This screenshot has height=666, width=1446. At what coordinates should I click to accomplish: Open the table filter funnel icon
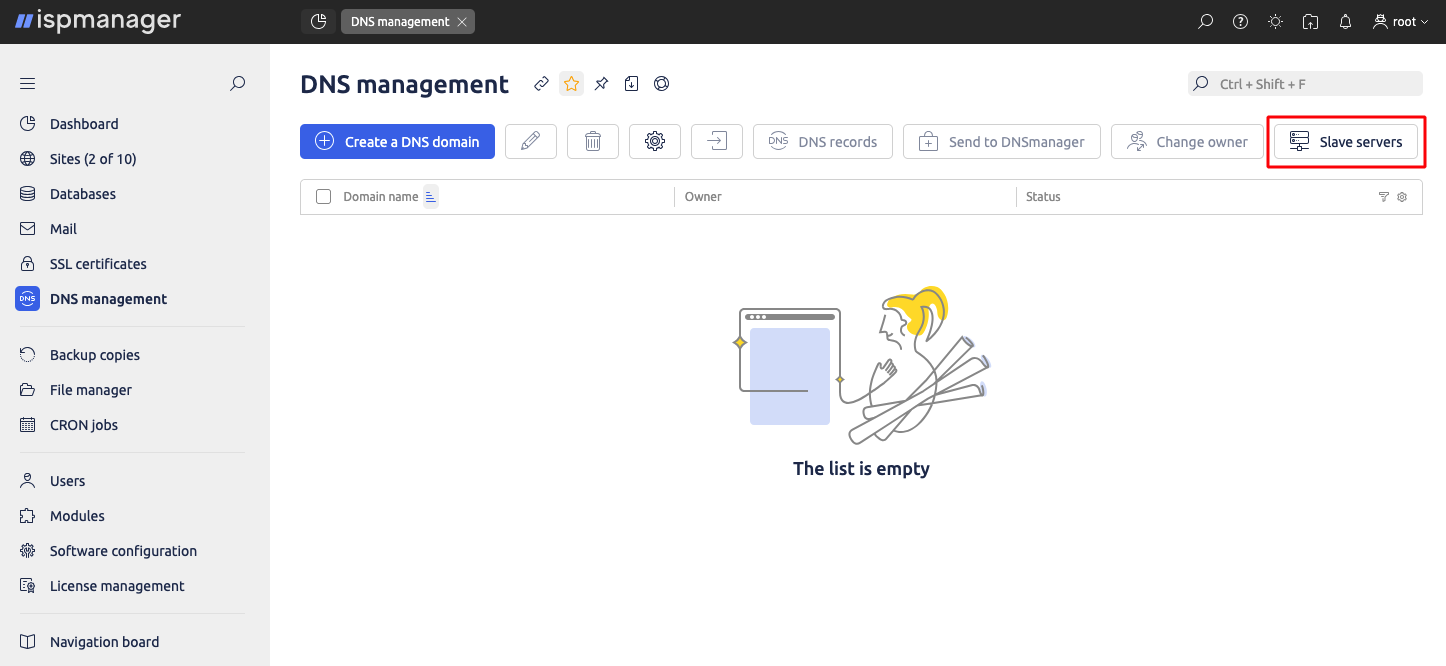click(x=1384, y=197)
